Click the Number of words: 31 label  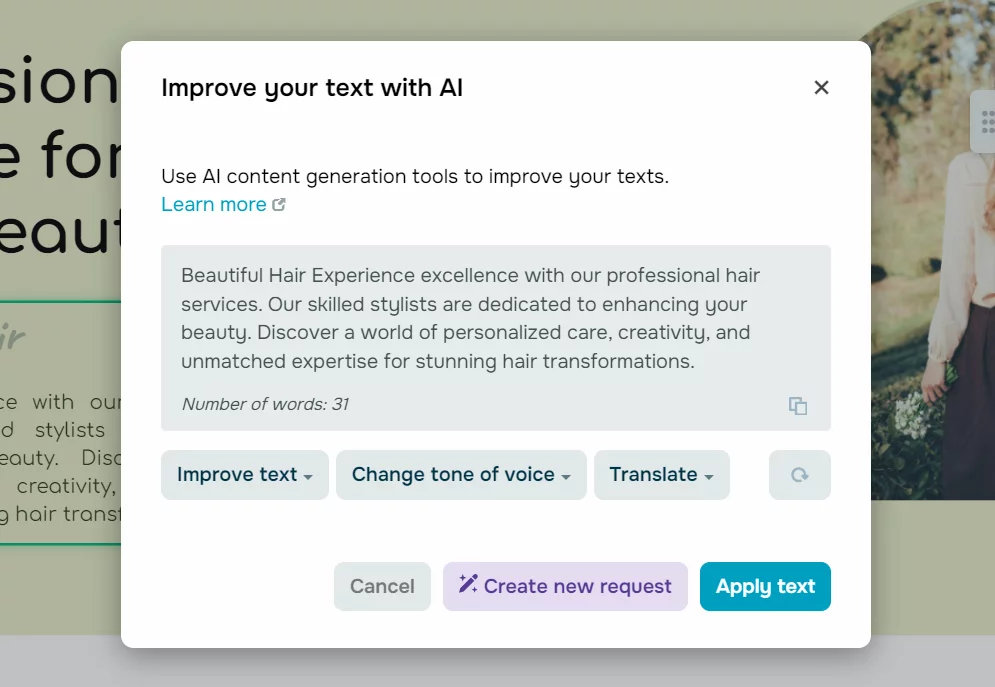[265, 404]
